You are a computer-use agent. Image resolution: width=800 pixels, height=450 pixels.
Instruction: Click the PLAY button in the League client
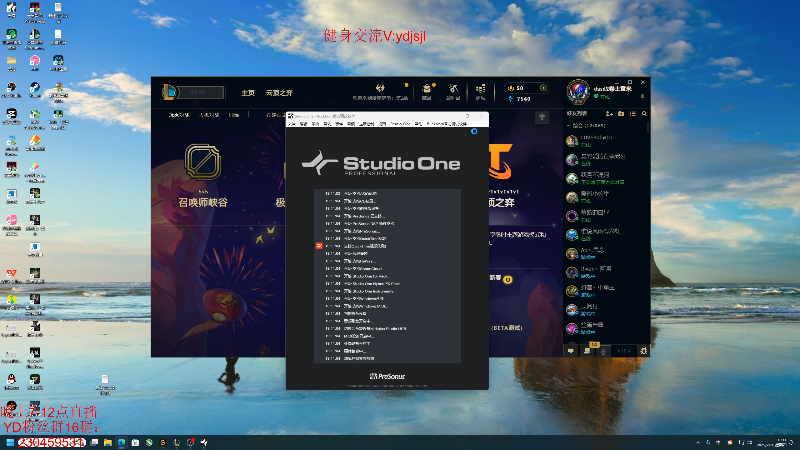coord(199,92)
